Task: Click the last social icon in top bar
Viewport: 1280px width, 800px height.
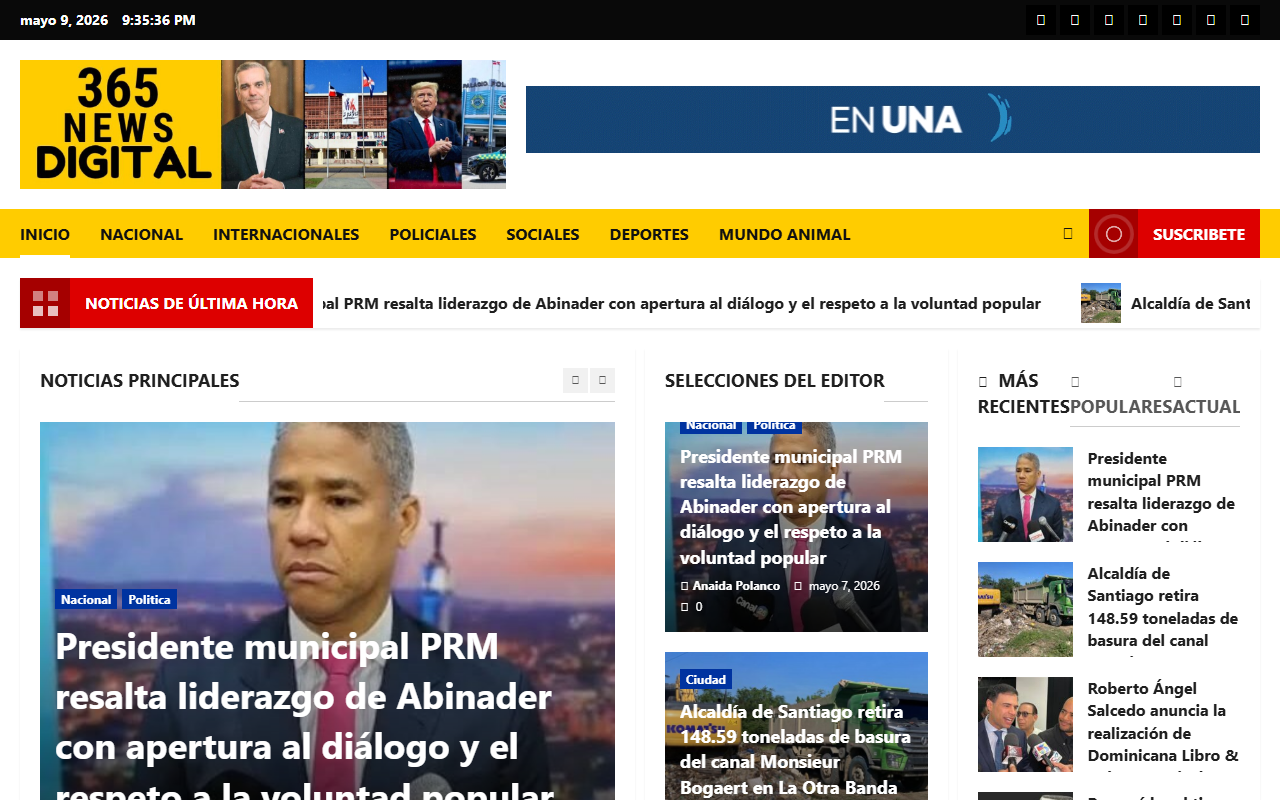Action: pyautogui.click(x=1245, y=20)
